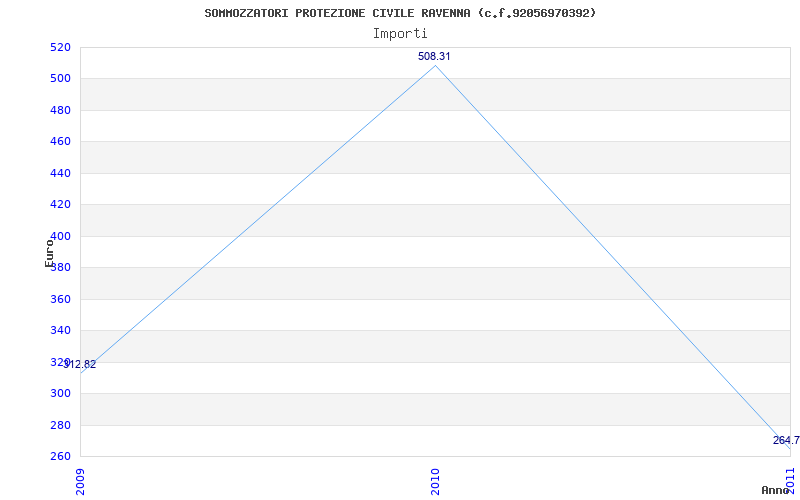Click the 500 y-axis tick label
Viewport: 800px width, 500px height.
[60, 79]
